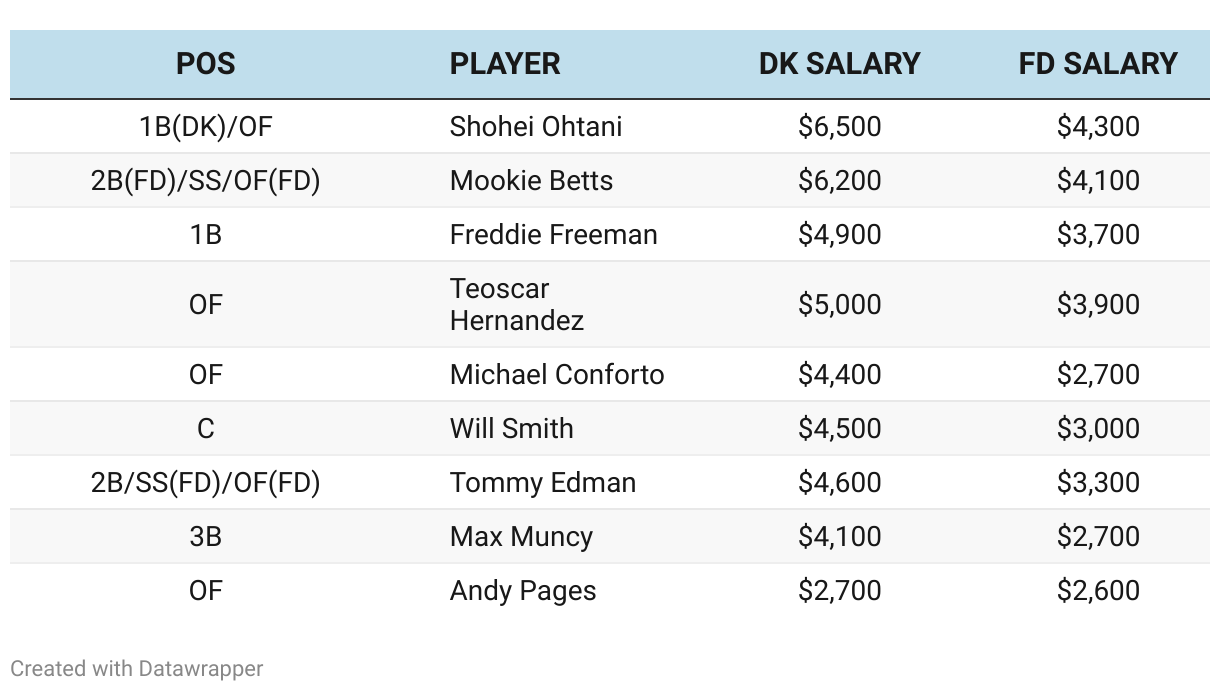Screen dimensions: 1220x692
Task: Click the Created with Datawrapper credit
Action: 137,668
